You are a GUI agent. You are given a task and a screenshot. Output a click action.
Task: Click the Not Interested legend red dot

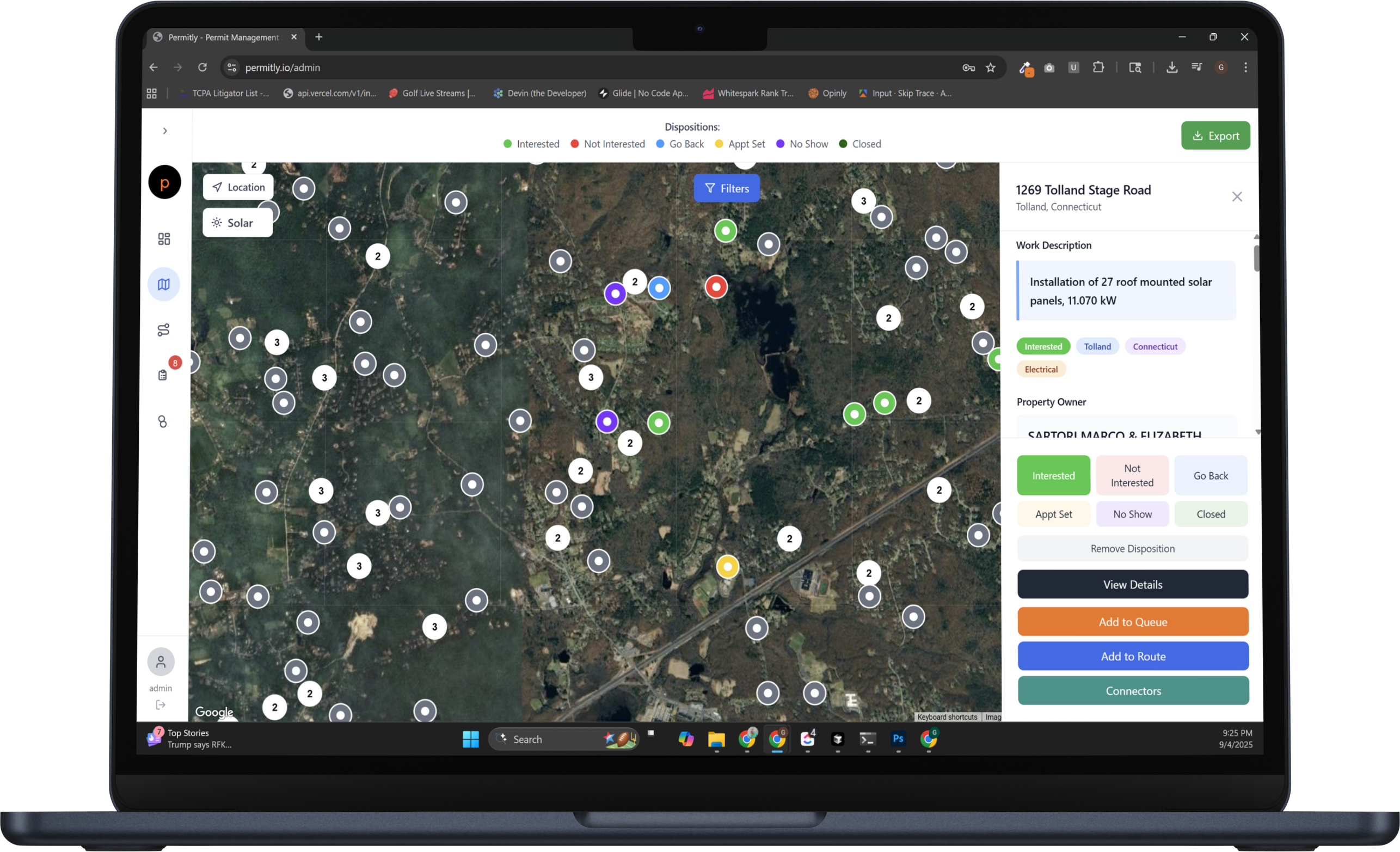click(x=574, y=144)
